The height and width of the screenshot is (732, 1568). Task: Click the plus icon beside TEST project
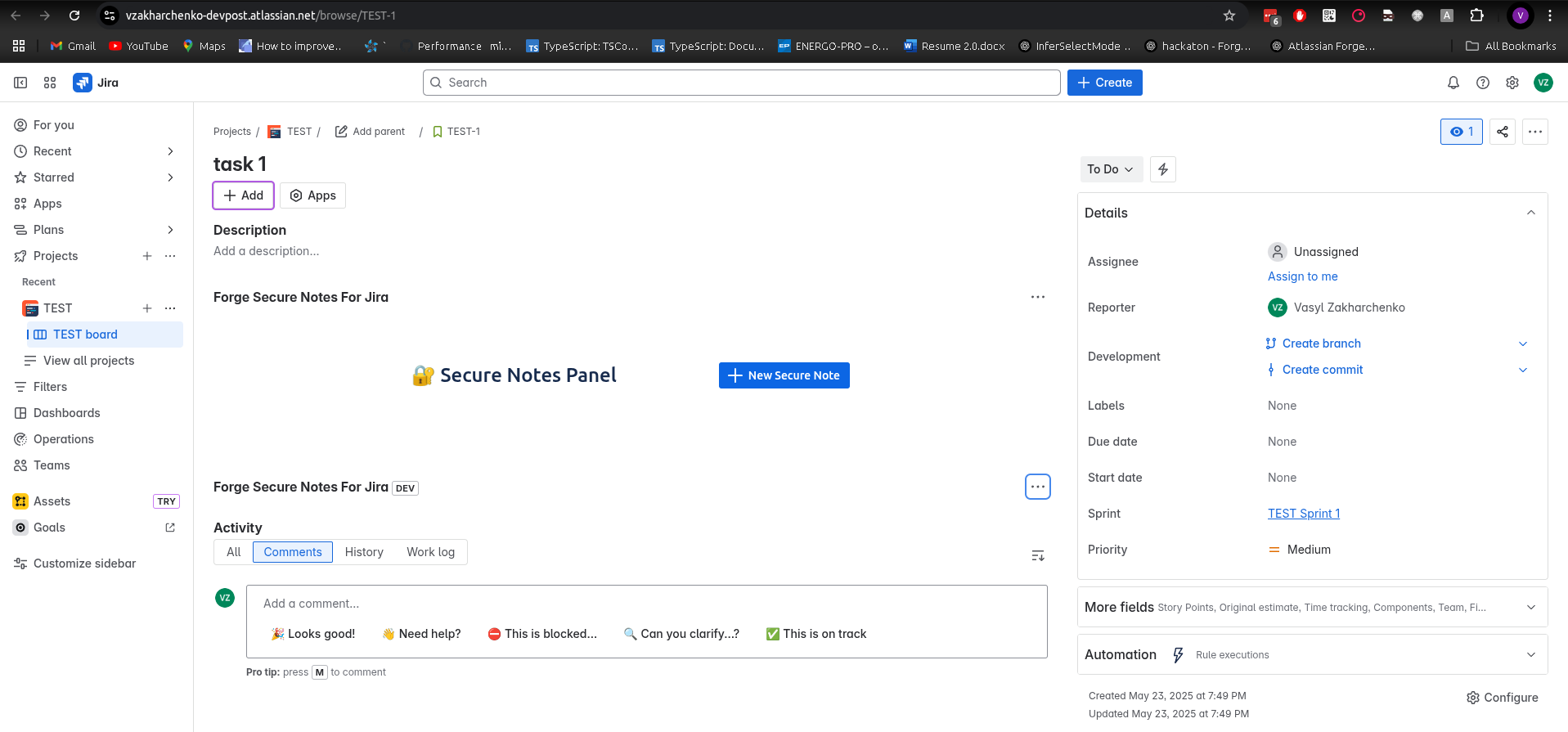click(x=147, y=308)
